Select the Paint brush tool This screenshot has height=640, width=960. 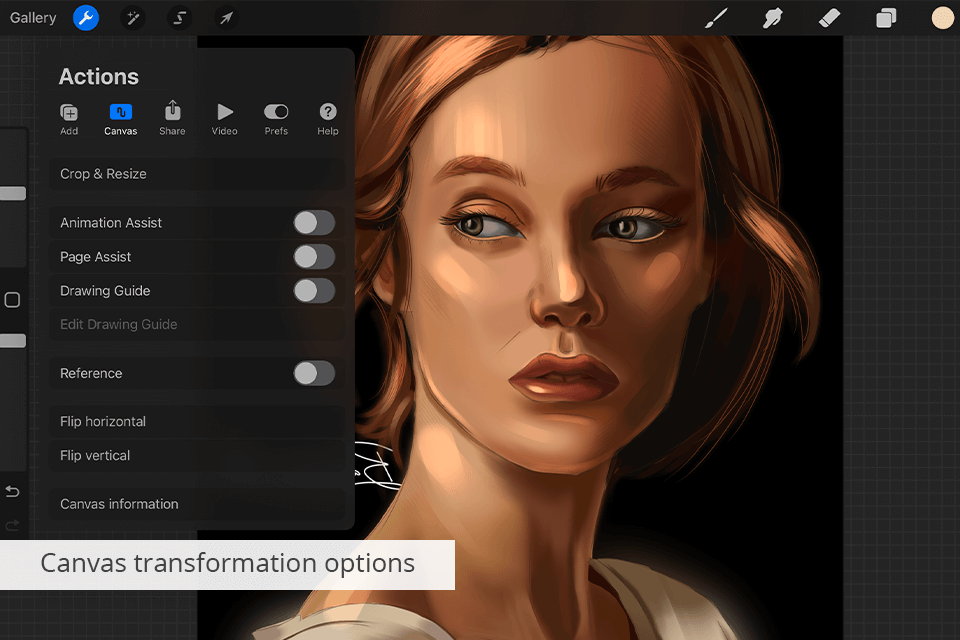[716, 18]
